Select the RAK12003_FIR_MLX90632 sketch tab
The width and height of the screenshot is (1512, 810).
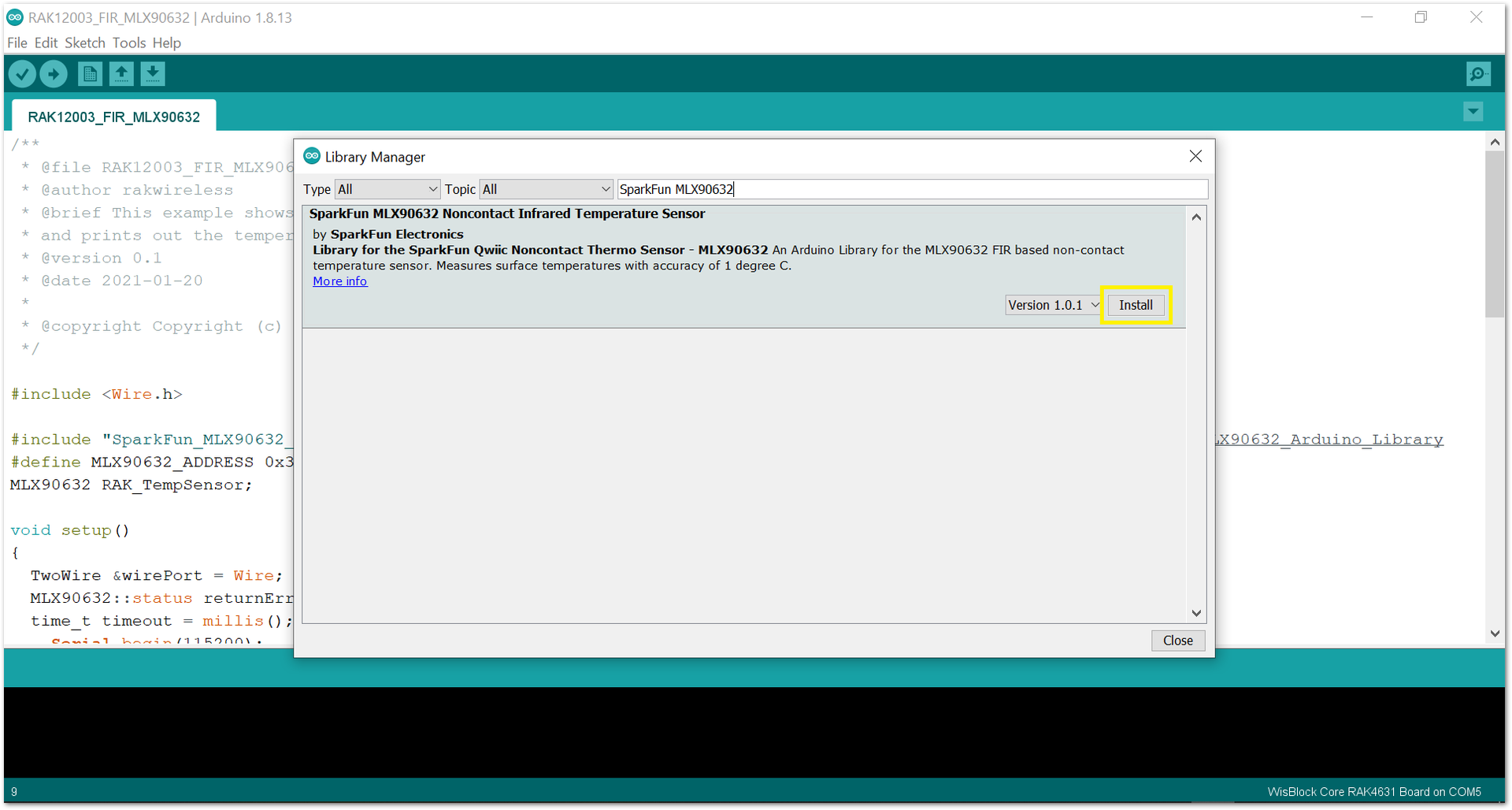pos(113,117)
